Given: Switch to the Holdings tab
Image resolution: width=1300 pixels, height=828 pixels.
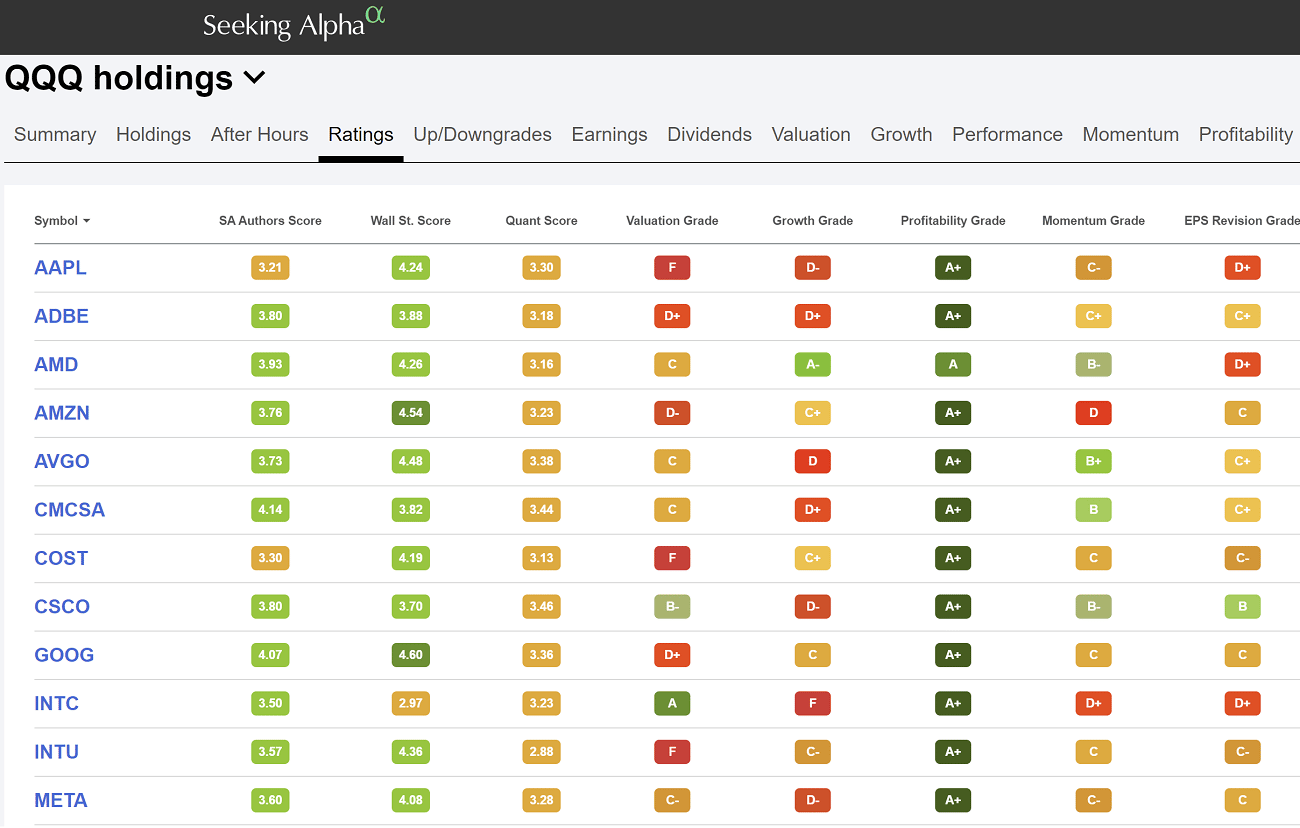Looking at the screenshot, I should point(153,134).
